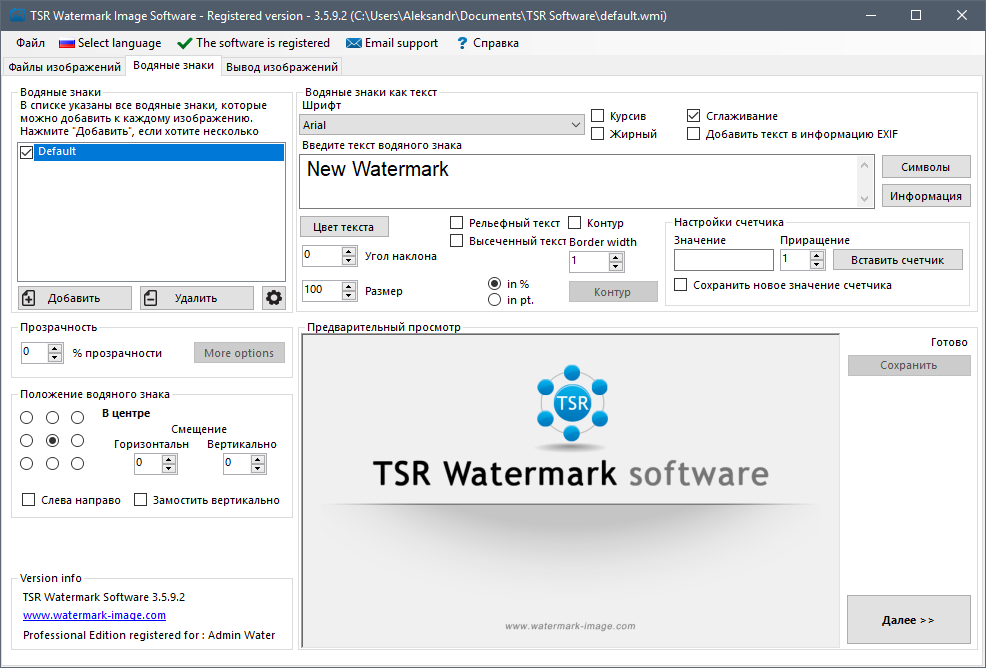Viewport: 986px width, 668px height.
Task: Click the text box scroll down arrow
Action: (x=865, y=199)
